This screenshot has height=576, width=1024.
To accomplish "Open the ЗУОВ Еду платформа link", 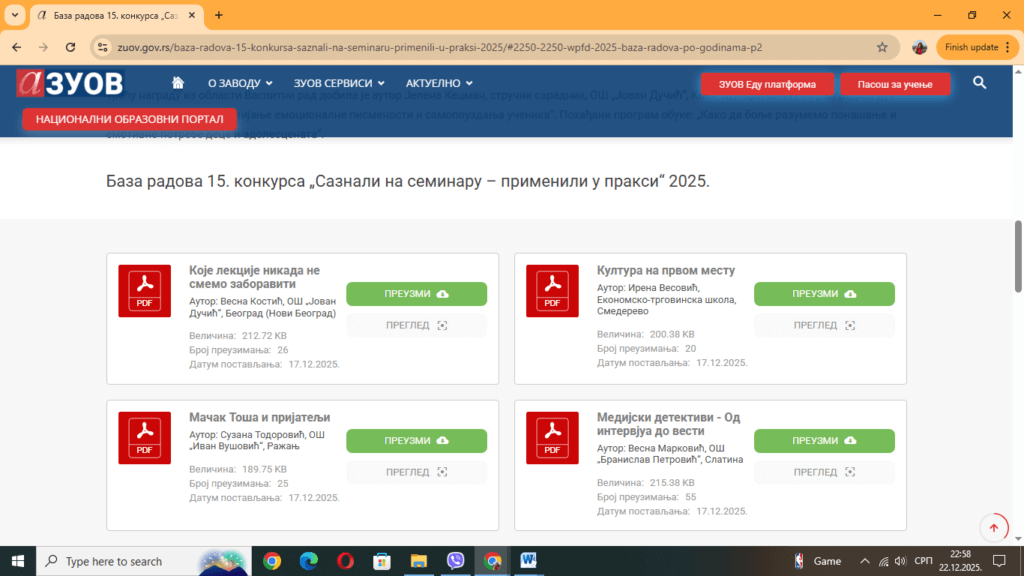I will click(766, 84).
